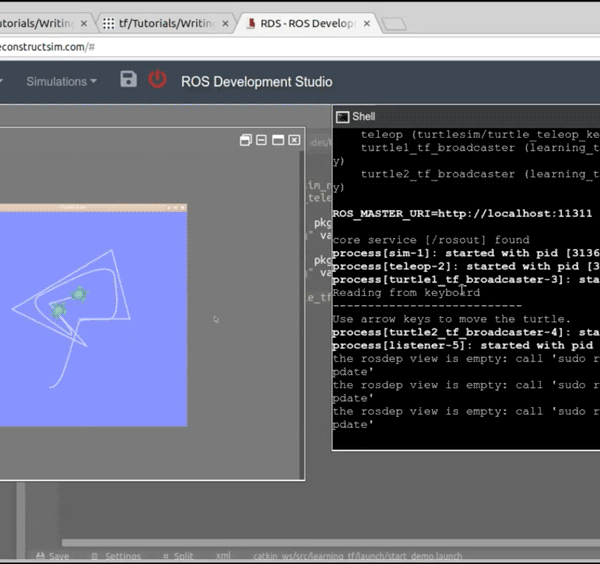Click the save floppy disk icon
Screen dimensions: 600x564
pyautogui.click(x=128, y=79)
